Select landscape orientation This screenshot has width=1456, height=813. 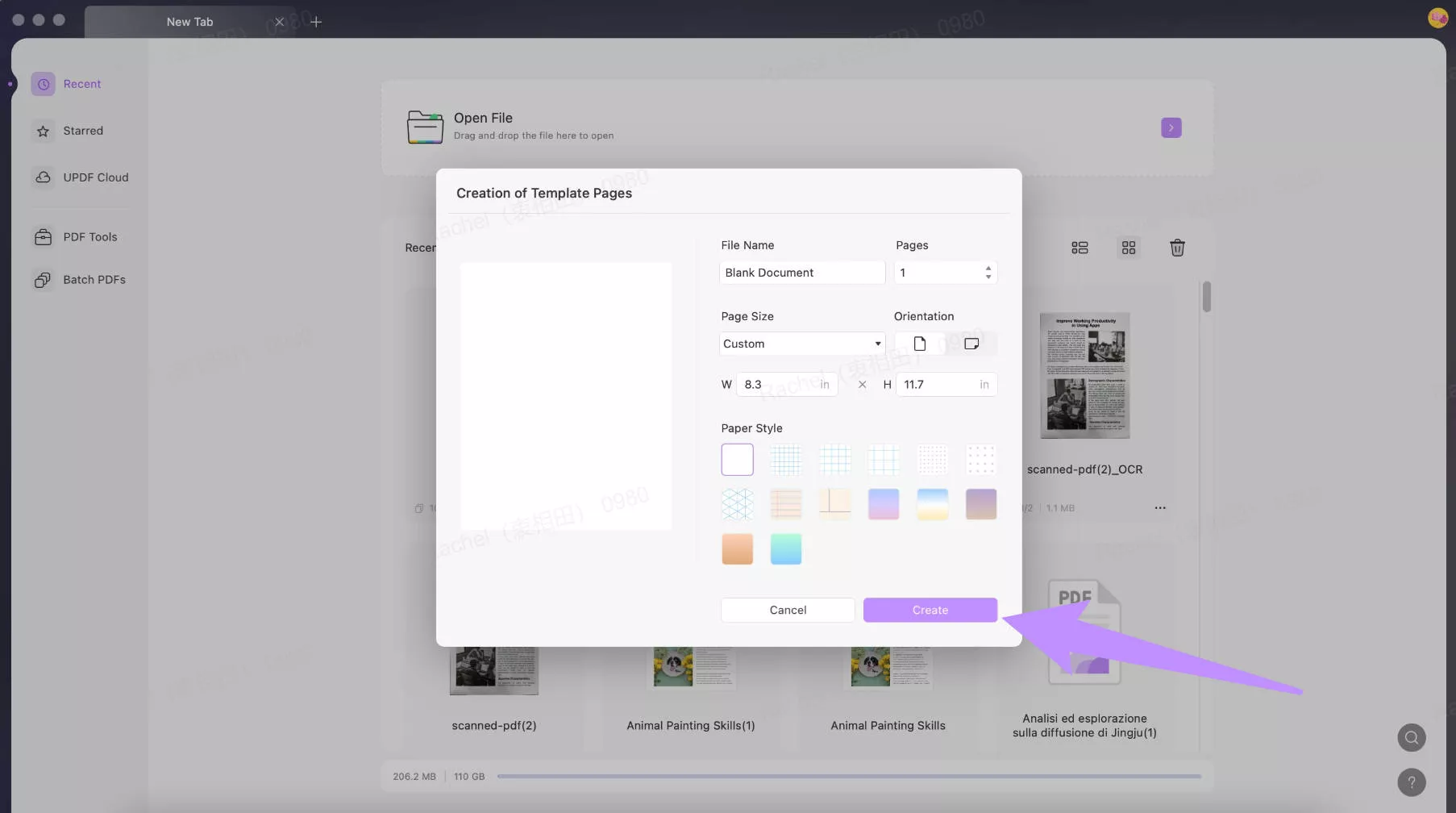click(x=971, y=344)
